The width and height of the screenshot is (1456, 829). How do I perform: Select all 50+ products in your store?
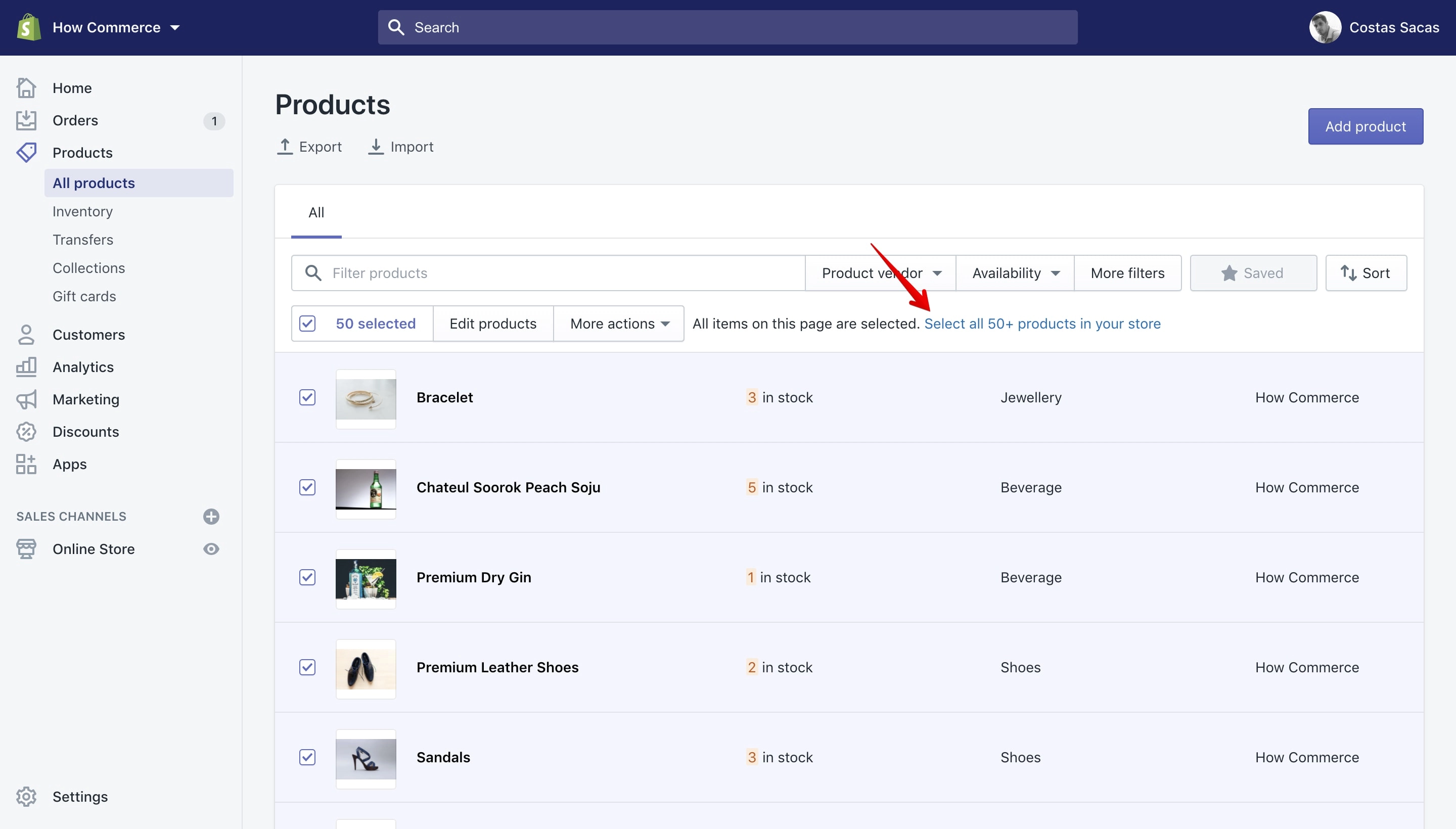pos(1042,324)
